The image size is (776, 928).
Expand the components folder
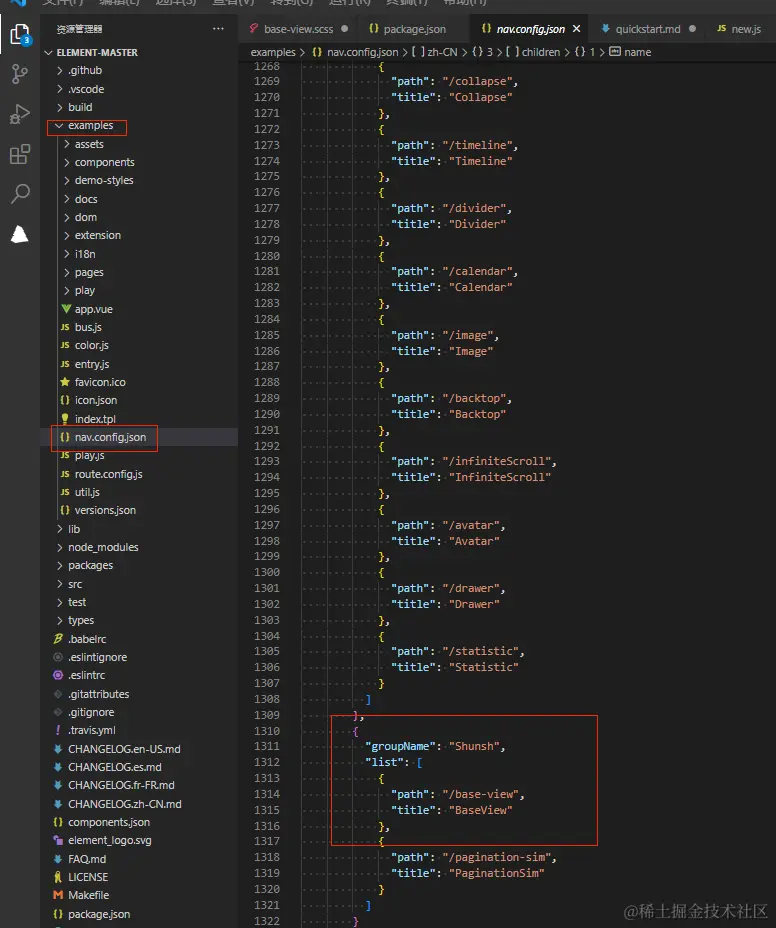point(66,162)
